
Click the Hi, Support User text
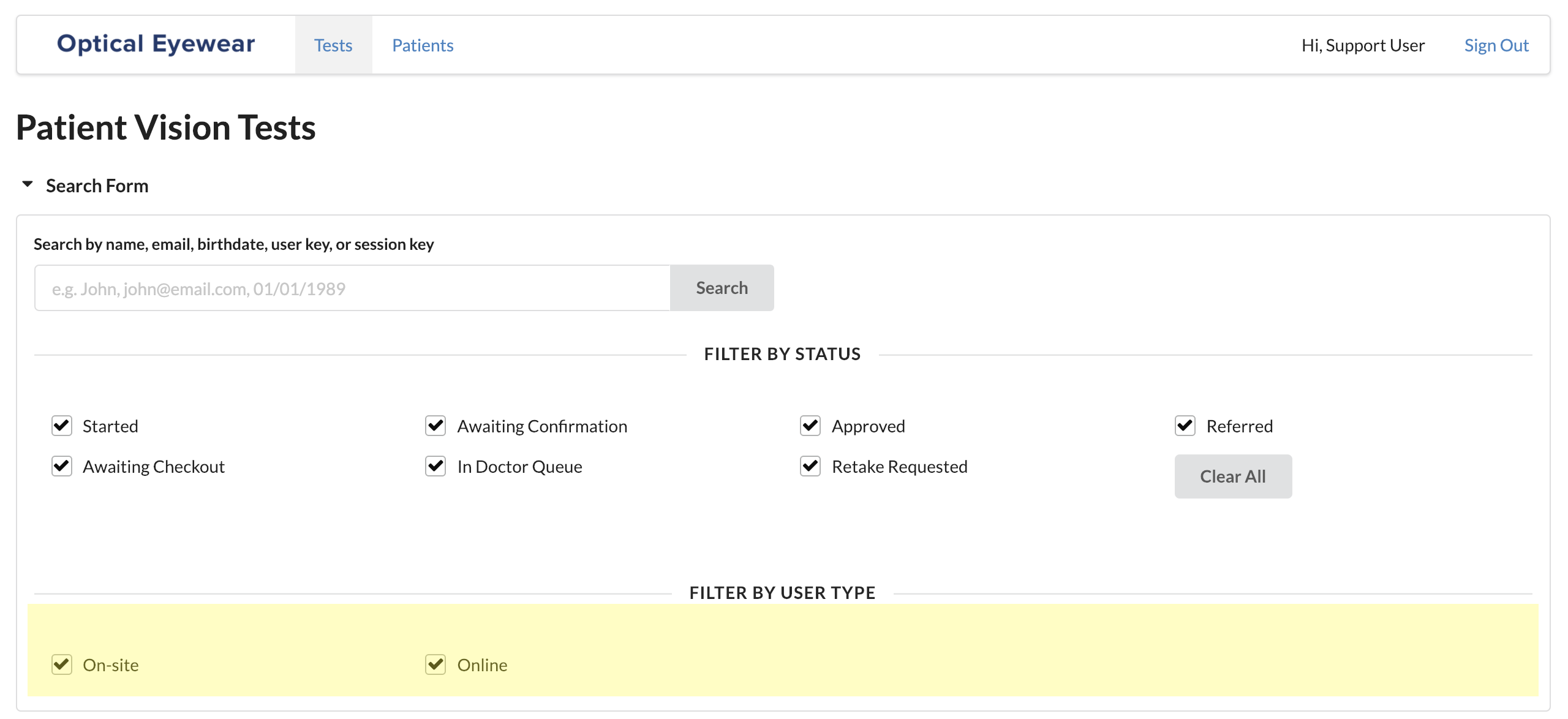coord(1363,45)
